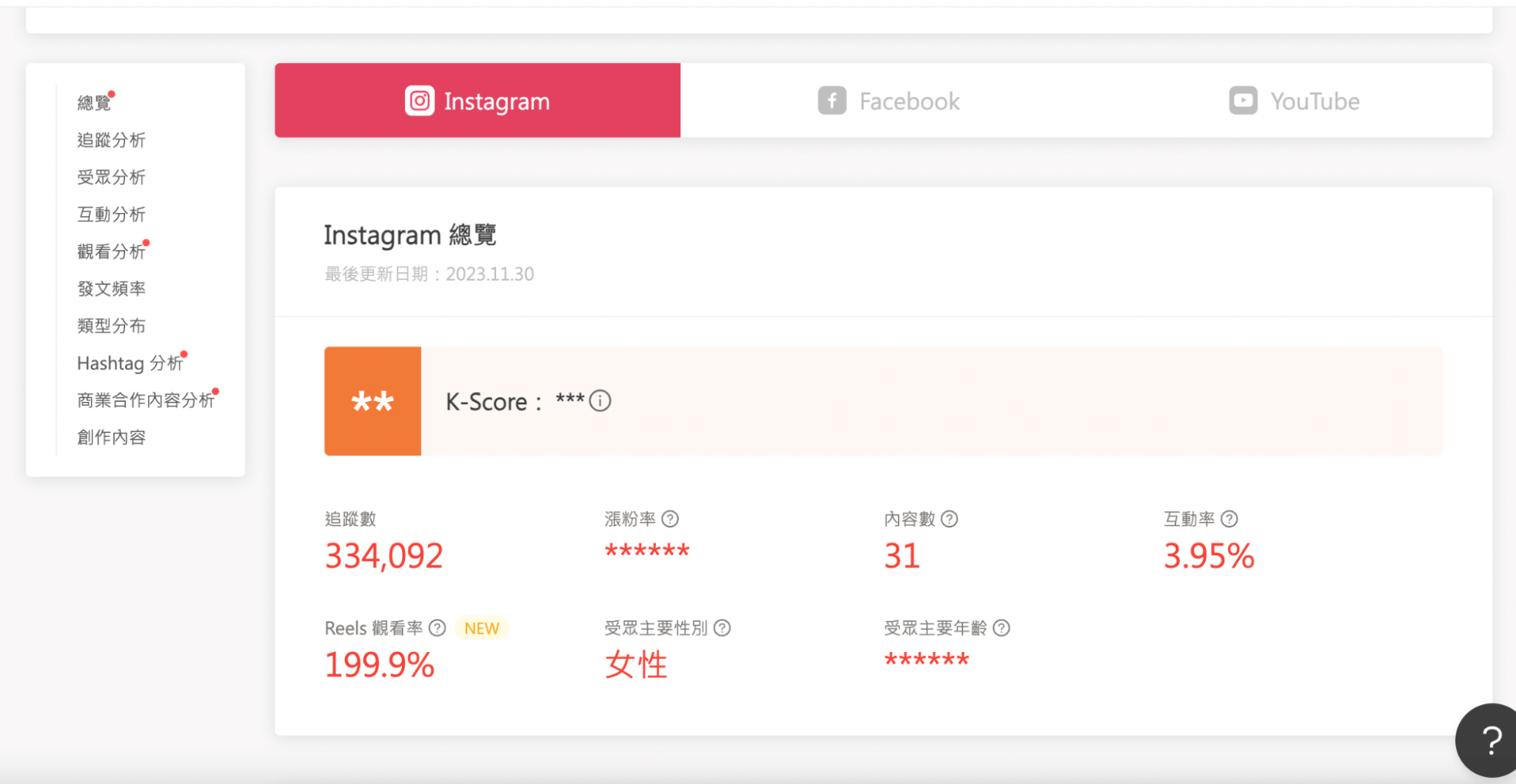Image resolution: width=1516 pixels, height=784 pixels.
Task: Switch to the Instagram tab
Action: 478,101
